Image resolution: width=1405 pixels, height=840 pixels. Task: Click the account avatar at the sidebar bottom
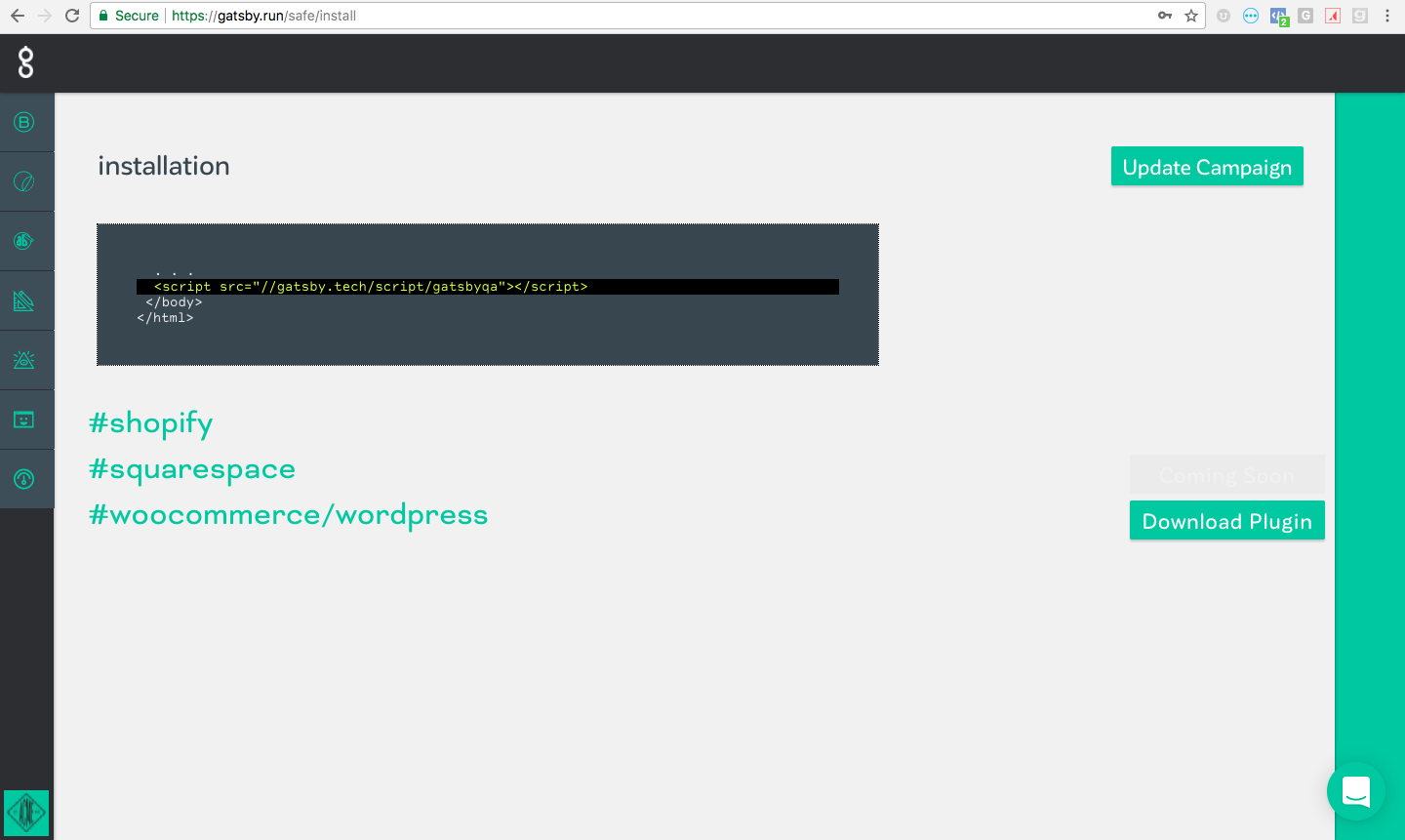coord(26,813)
